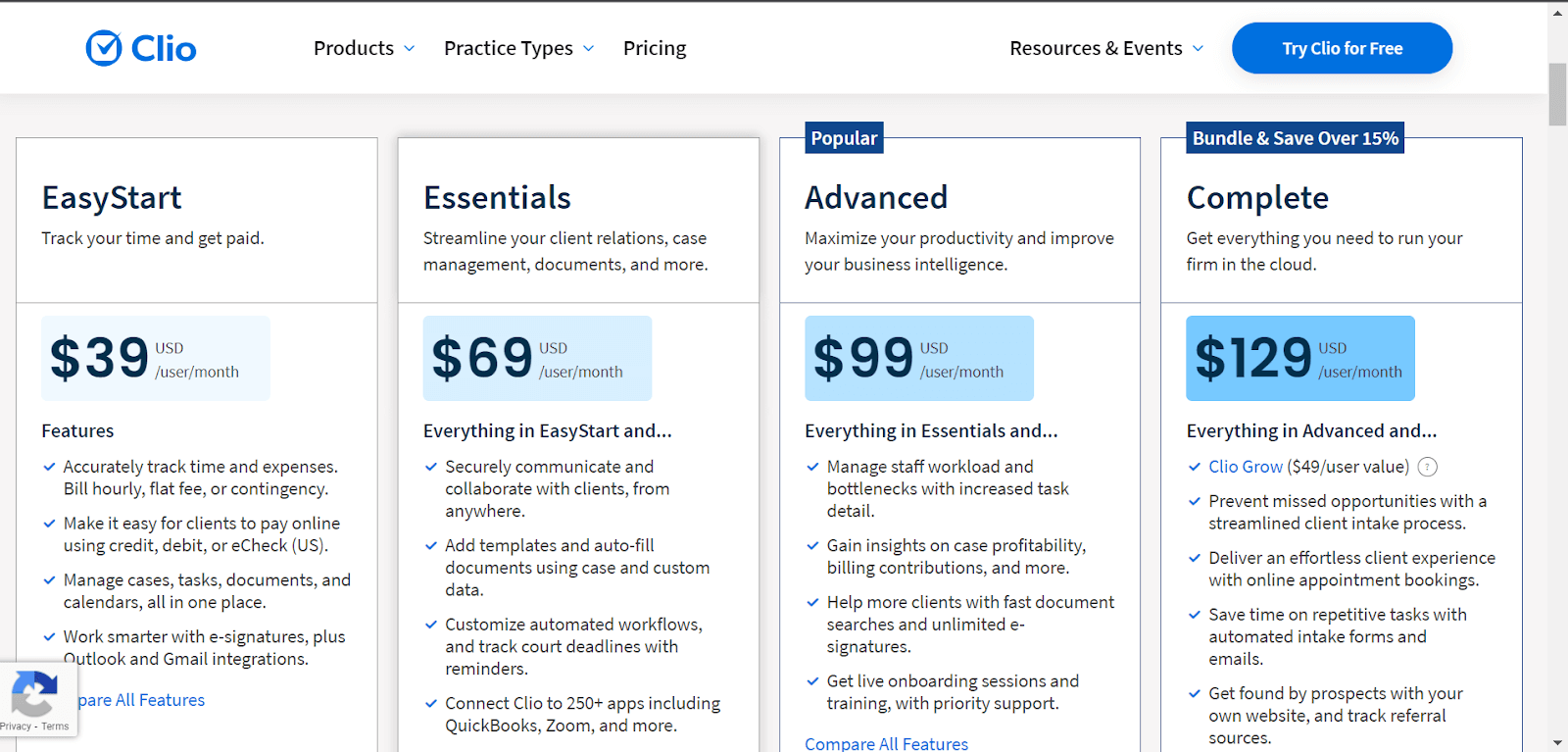Image resolution: width=1568 pixels, height=752 pixels.
Task: Open the "Clio Grow" link in Complete plan
Action: (x=1245, y=467)
